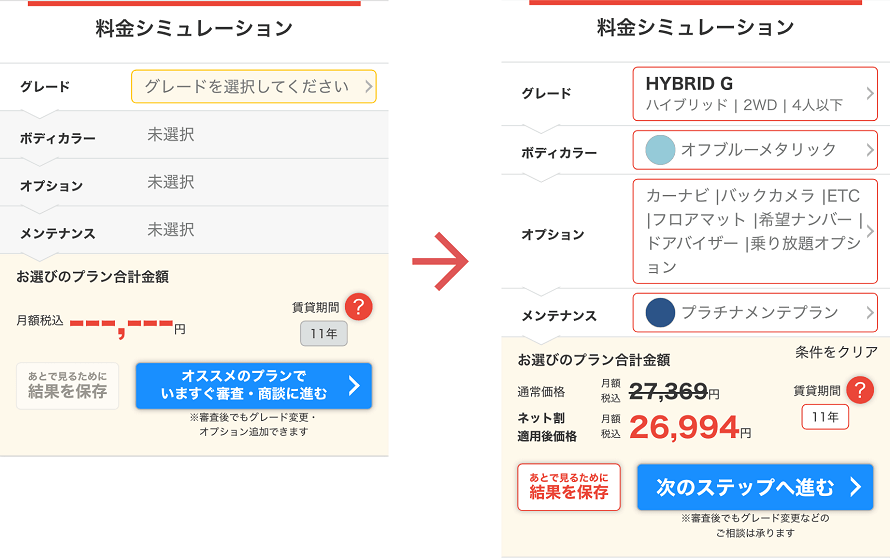890x558 pixels.
Task: Open the プラチナメンテプラン maintenance selector
Action: [755, 312]
